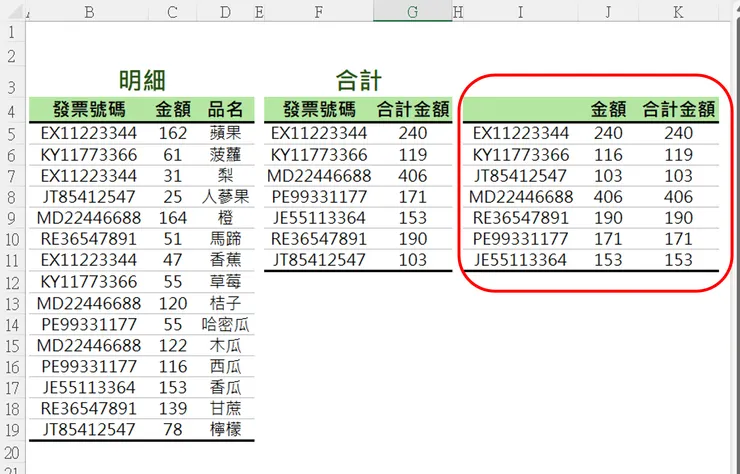The width and height of the screenshot is (740, 474).
Task: Click EX11223344 in cell I5
Action: coord(520,133)
